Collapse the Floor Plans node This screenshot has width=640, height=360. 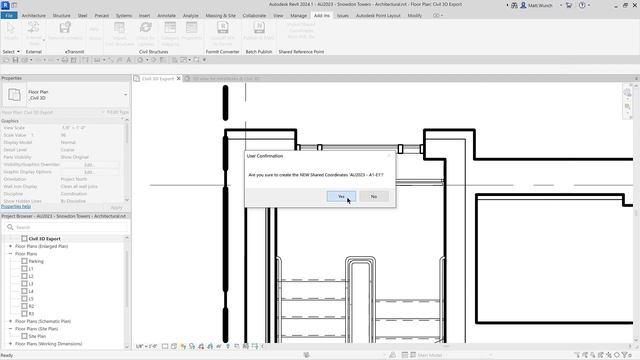coord(10,254)
